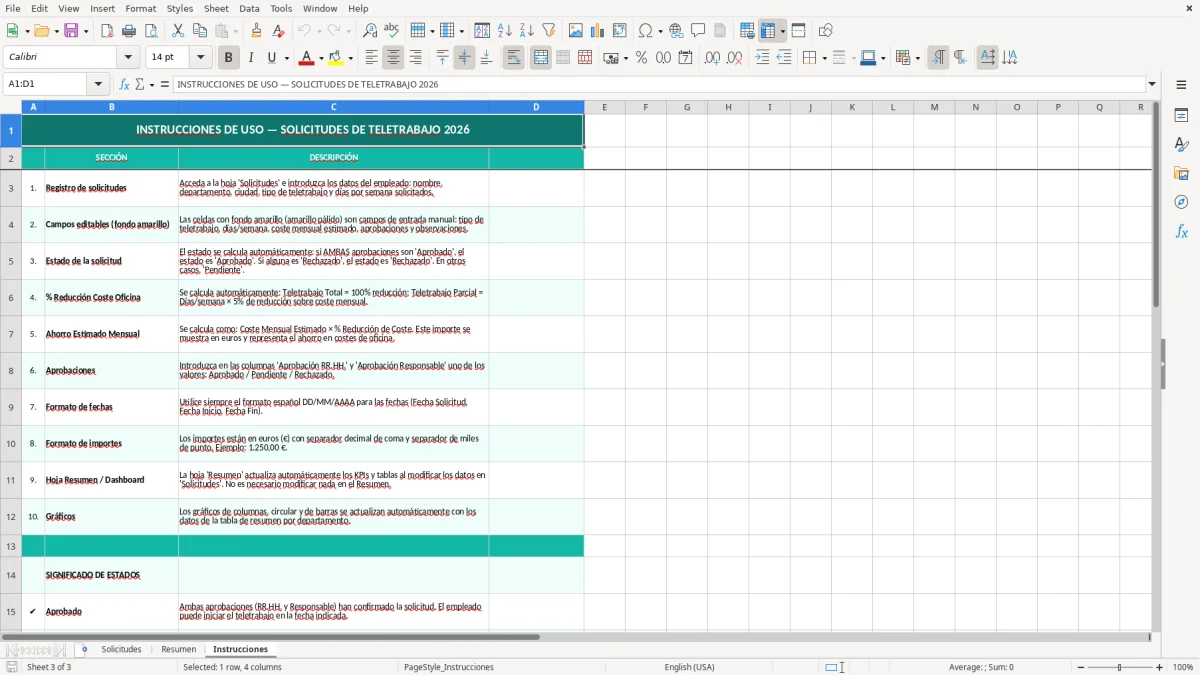Viewport: 1200px width, 675px height.
Task: Insert Pivot Table icon
Action: (620, 31)
